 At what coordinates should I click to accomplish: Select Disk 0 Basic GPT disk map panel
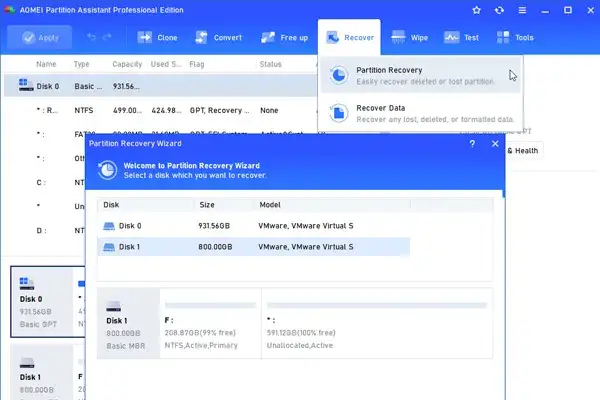point(48,302)
